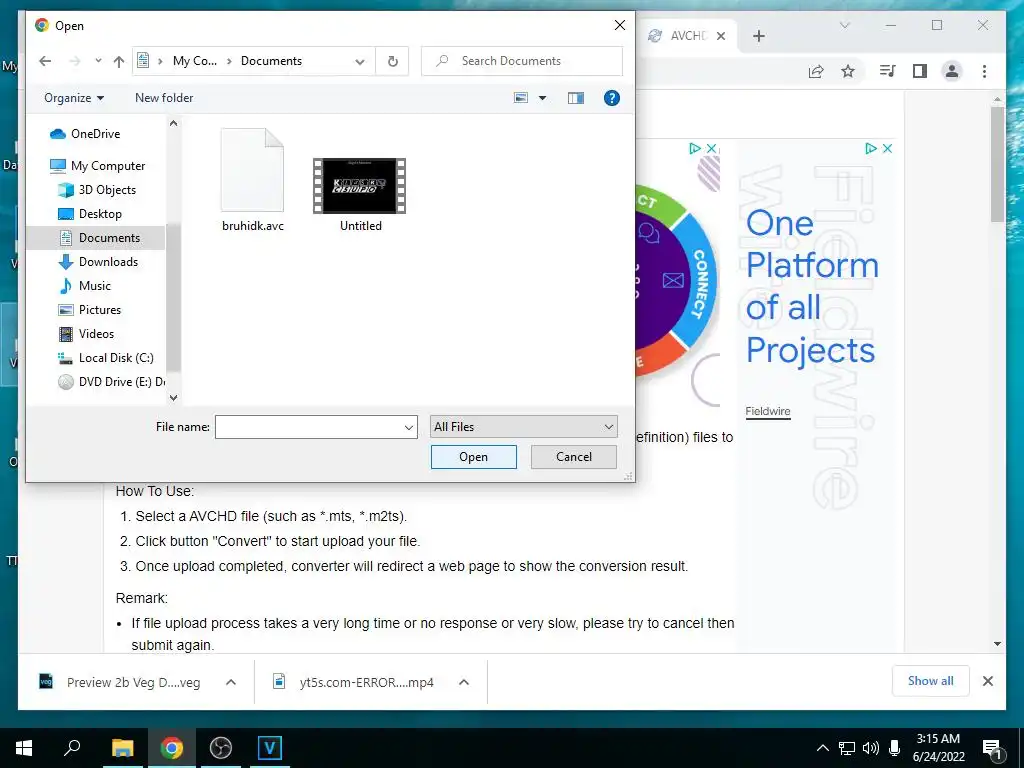Image resolution: width=1024 pixels, height=768 pixels.
Task: Open Desktop in navigation pane
Action: click(100, 214)
